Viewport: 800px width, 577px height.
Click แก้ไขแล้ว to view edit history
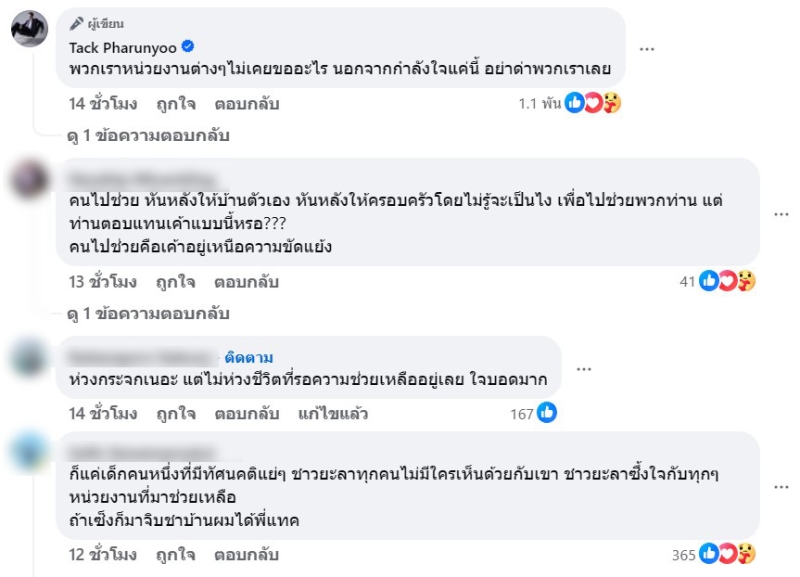point(330,413)
